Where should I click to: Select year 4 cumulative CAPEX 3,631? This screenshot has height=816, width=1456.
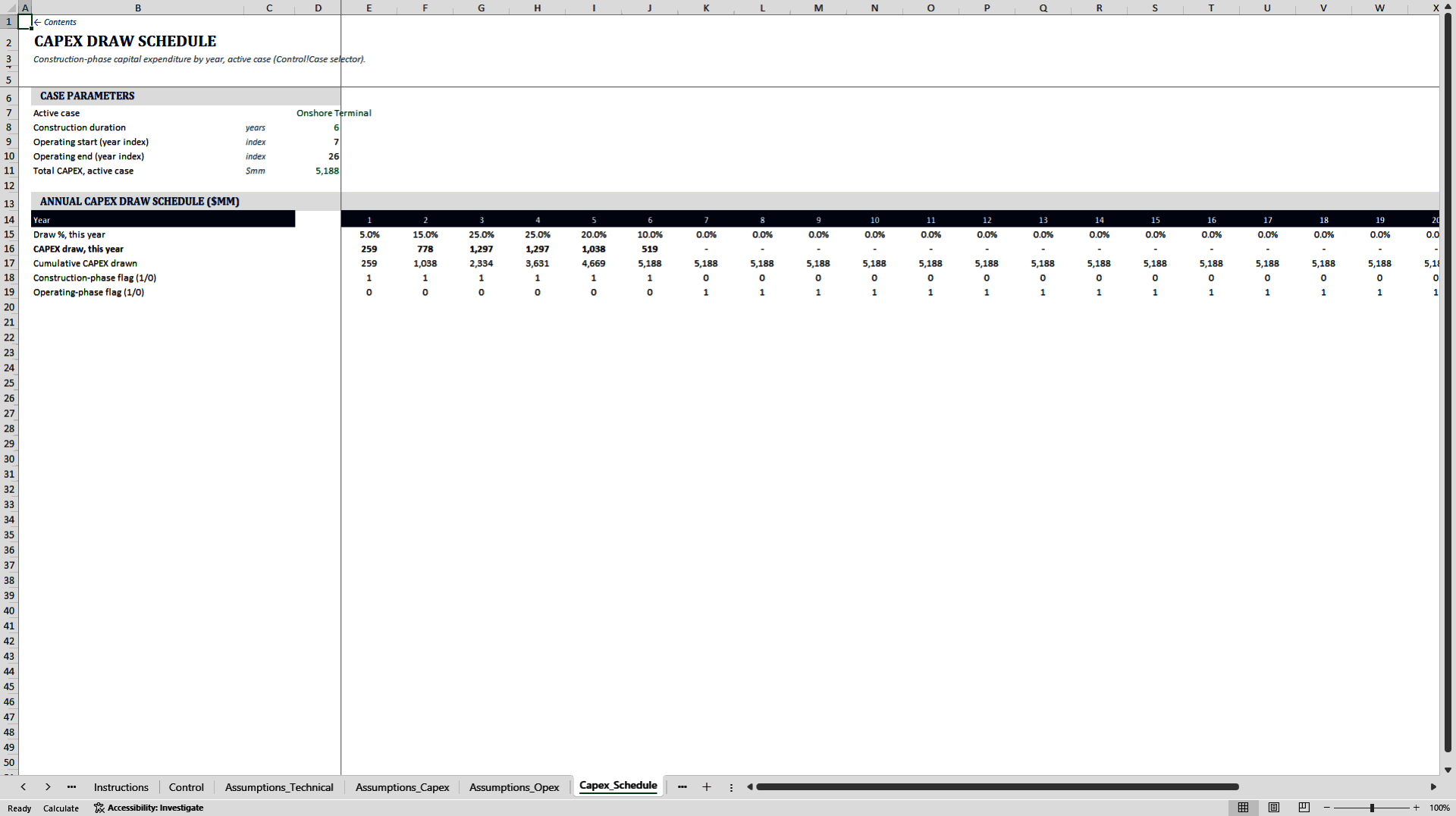[537, 263]
